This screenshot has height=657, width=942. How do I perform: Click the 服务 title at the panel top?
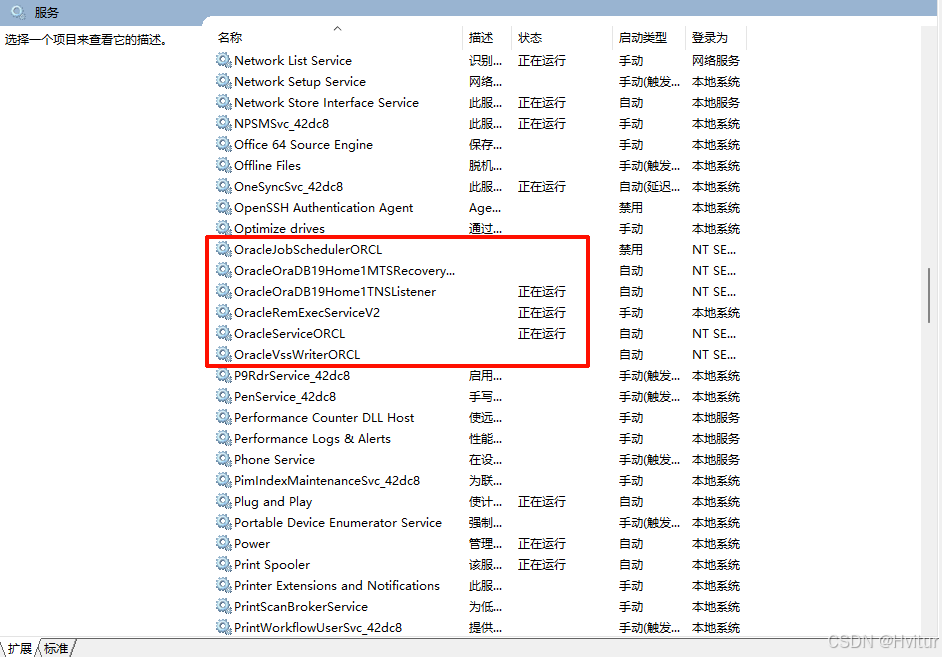(46, 13)
